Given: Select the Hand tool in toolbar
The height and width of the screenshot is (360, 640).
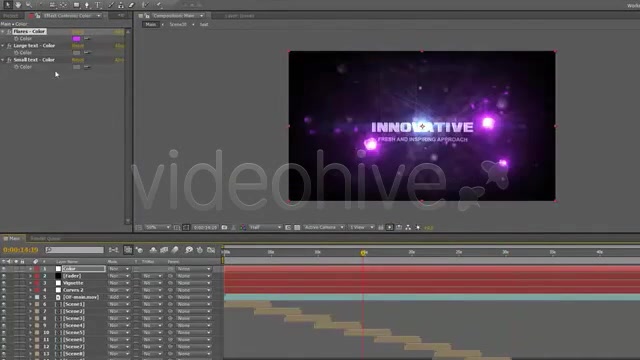Looking at the screenshot, I should 18,5.
